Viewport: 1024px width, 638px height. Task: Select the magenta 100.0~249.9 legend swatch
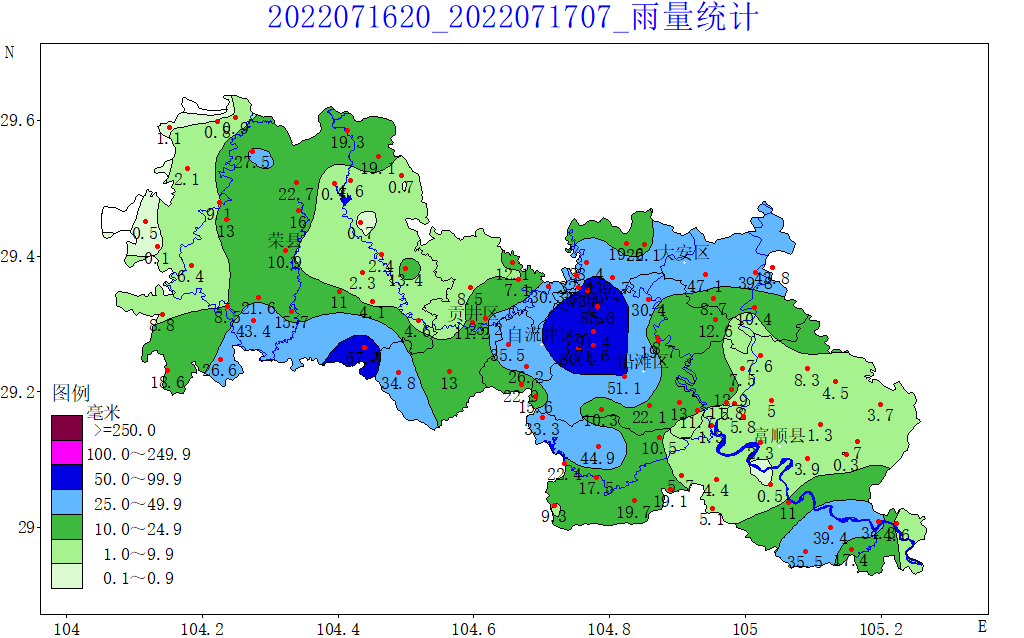click(68, 453)
